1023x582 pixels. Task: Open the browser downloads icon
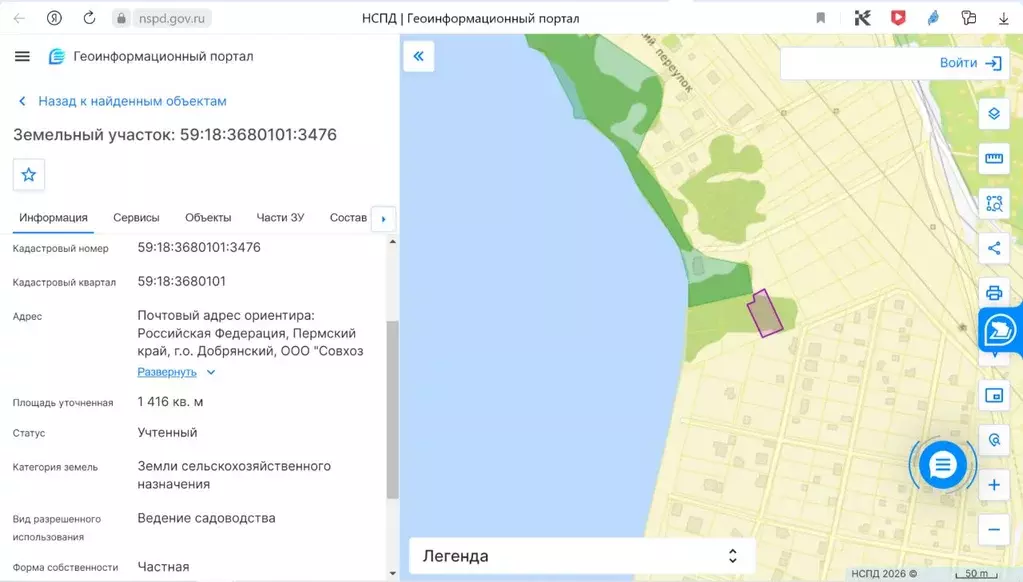coord(1003,19)
